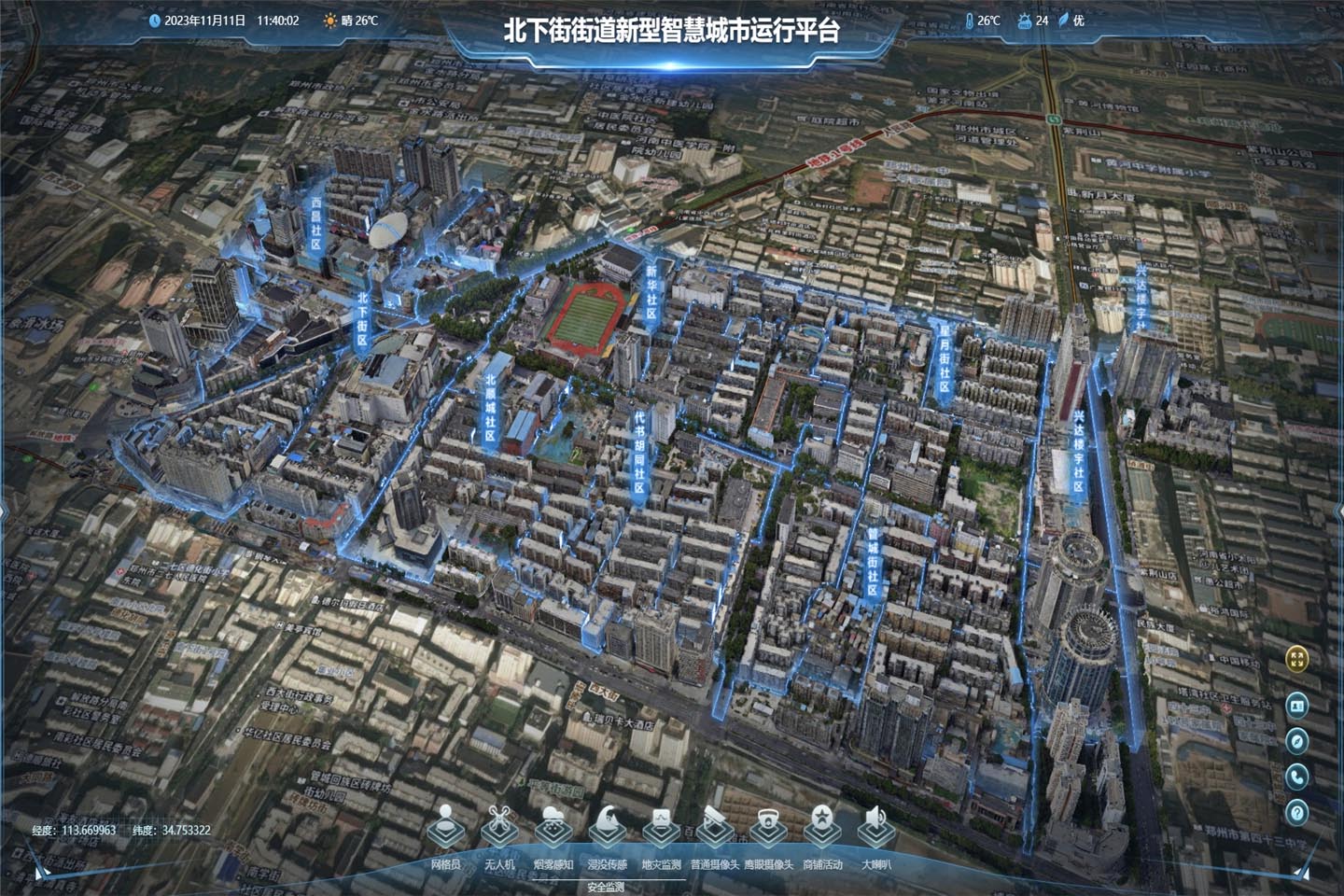Toggle the 商铺活动 shop activity layer
Viewport: 1344px width, 896px height.
(x=819, y=828)
